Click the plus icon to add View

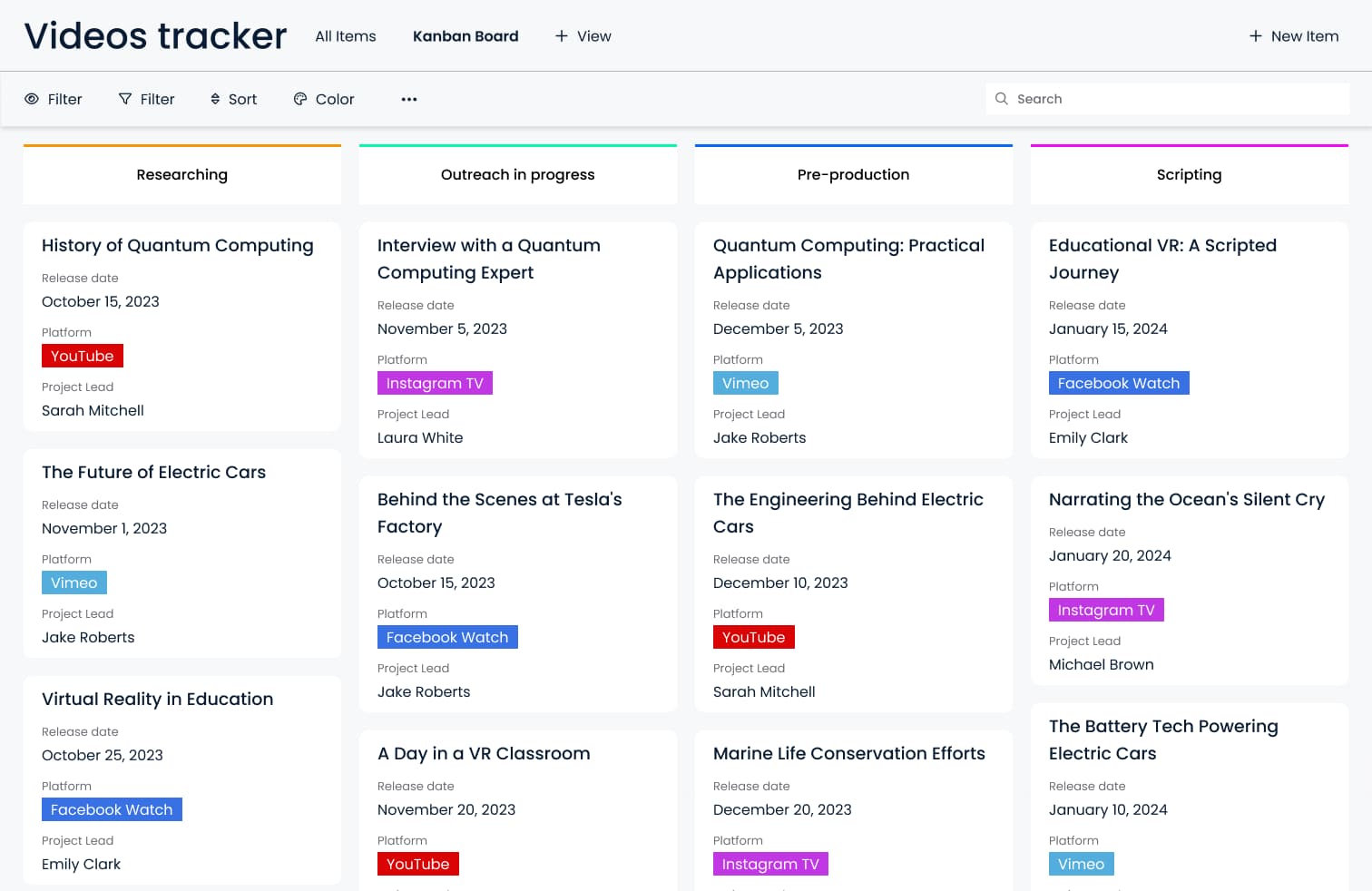(x=562, y=36)
